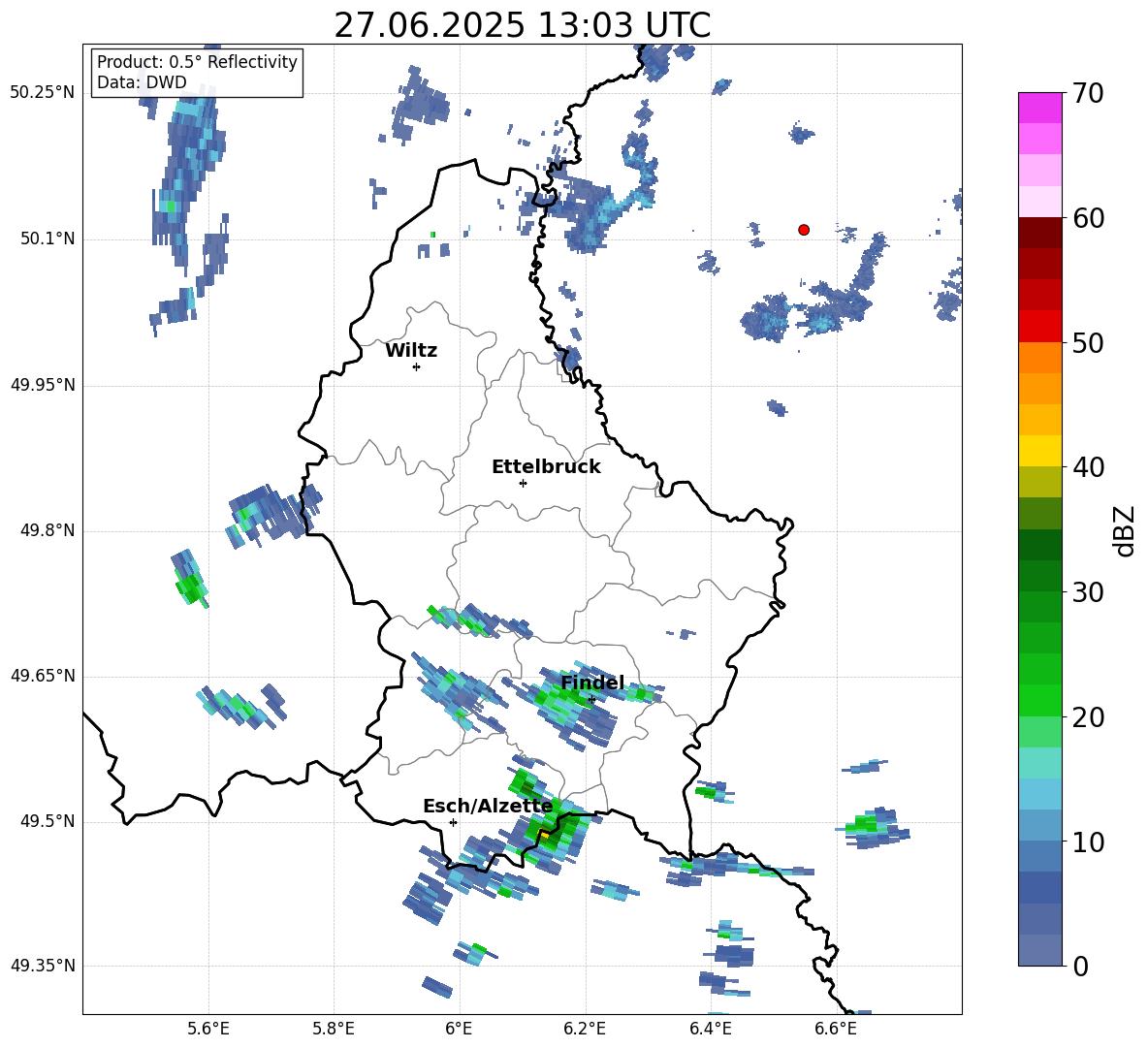The image size is (1148, 1048).
Task: Click the Data: DWD text
Action: (x=142, y=82)
